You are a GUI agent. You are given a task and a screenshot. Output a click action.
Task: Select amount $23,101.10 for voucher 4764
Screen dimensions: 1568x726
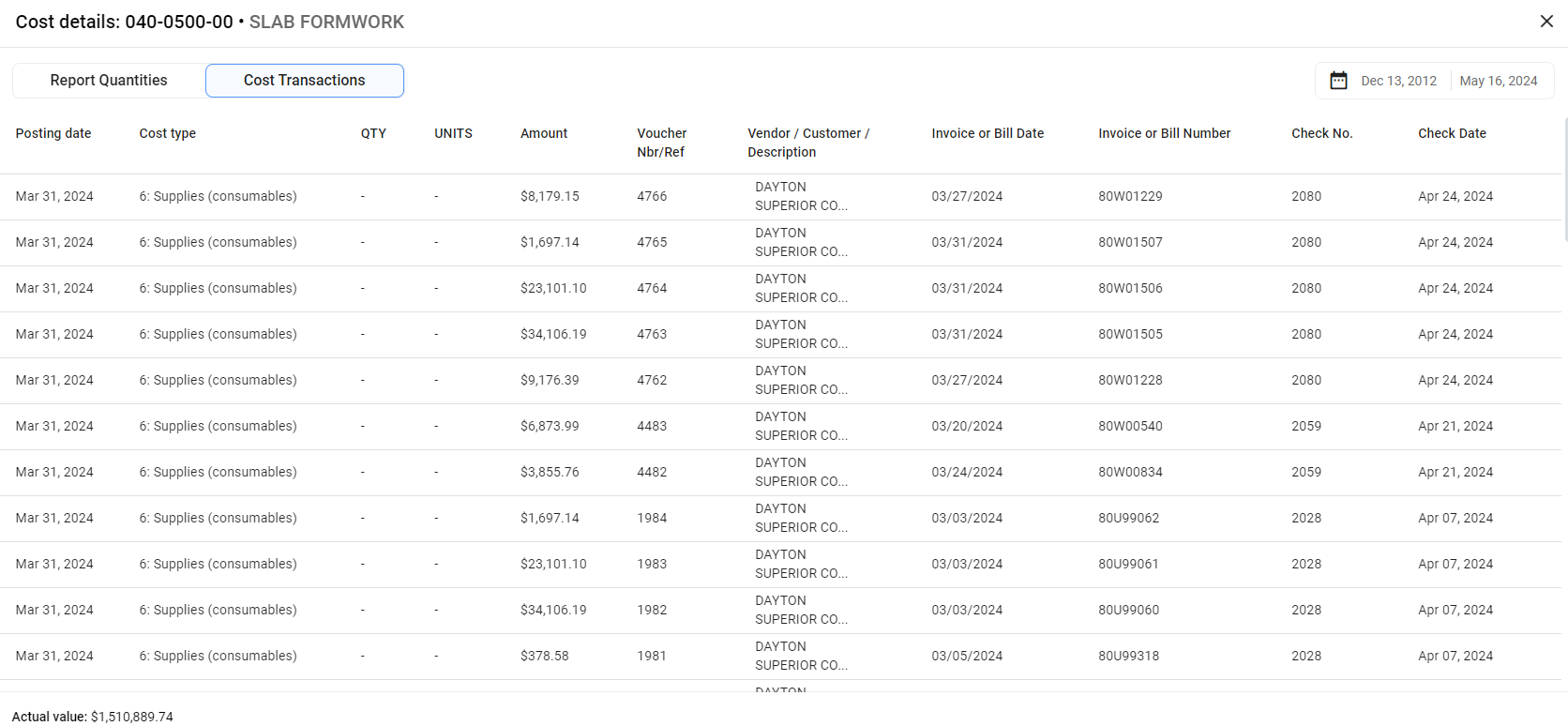(553, 288)
